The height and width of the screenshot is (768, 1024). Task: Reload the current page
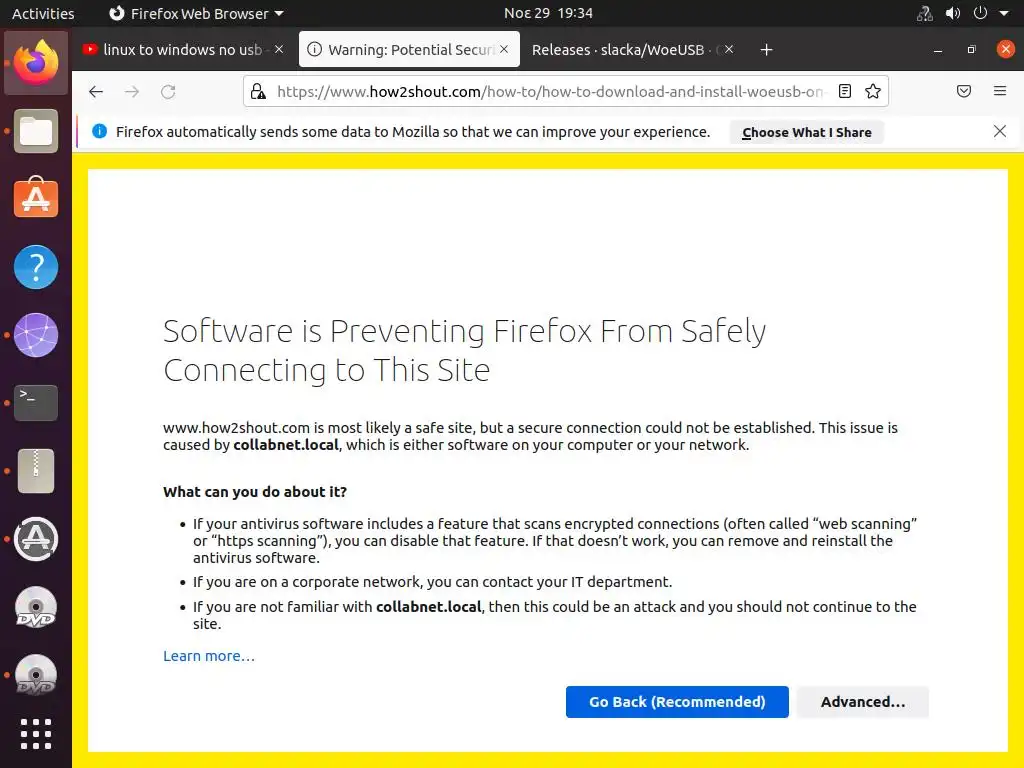pos(168,92)
